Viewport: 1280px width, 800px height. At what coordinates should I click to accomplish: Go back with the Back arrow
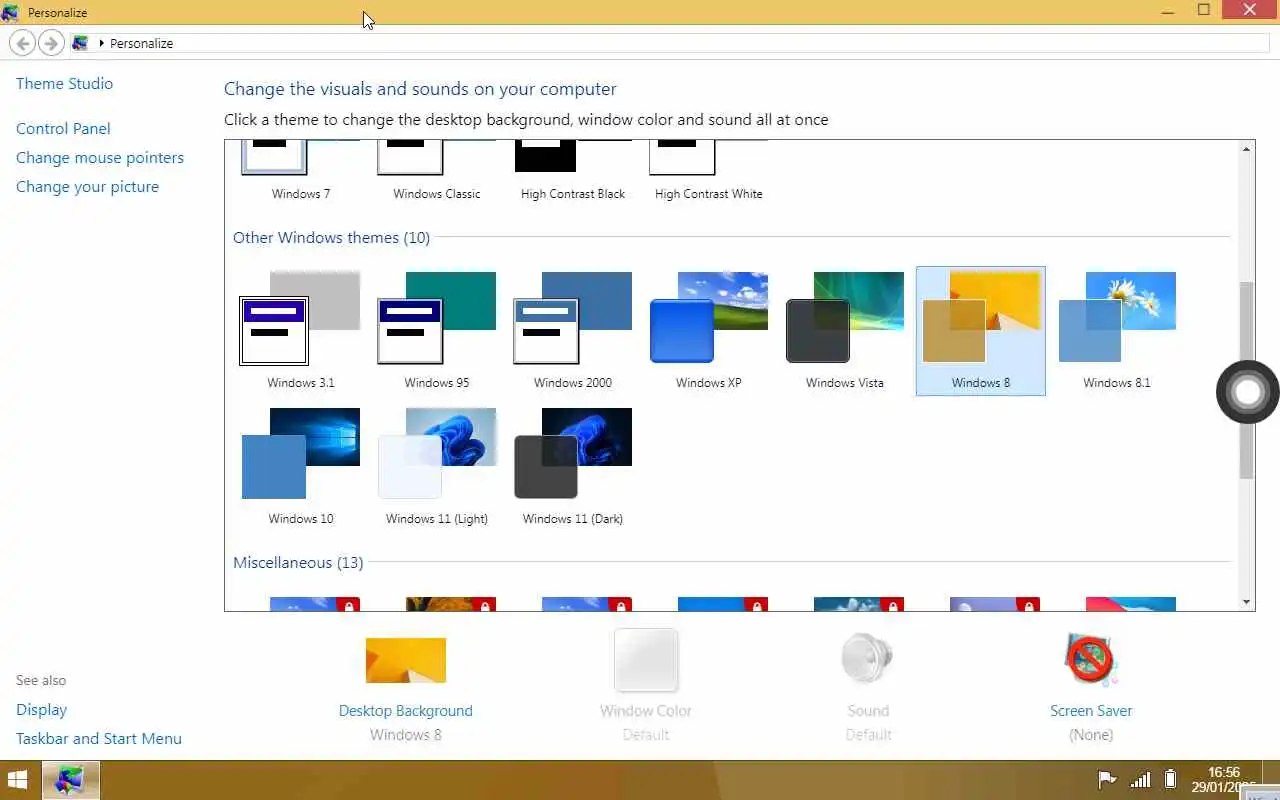coord(22,43)
